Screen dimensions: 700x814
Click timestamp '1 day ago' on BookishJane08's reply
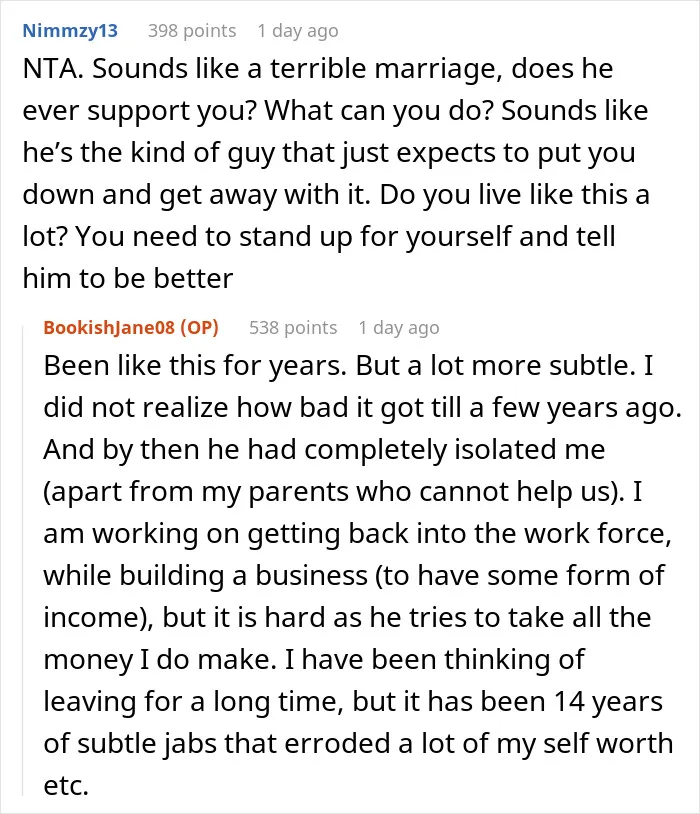(399, 328)
